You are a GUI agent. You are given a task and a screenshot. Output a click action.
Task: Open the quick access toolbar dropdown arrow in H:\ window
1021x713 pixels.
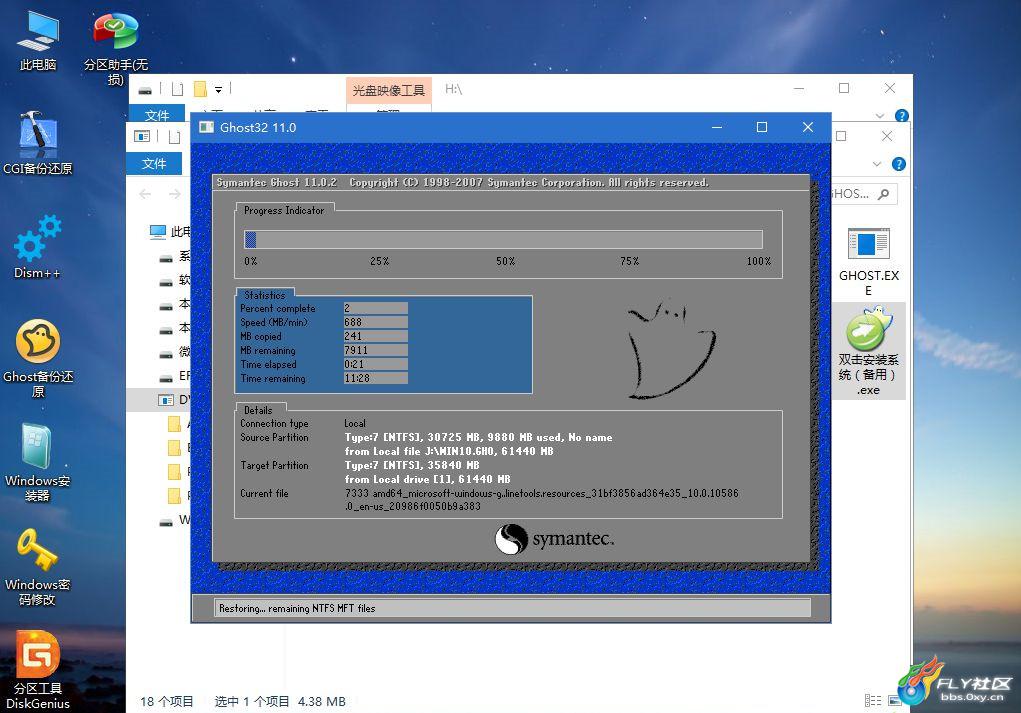219,90
